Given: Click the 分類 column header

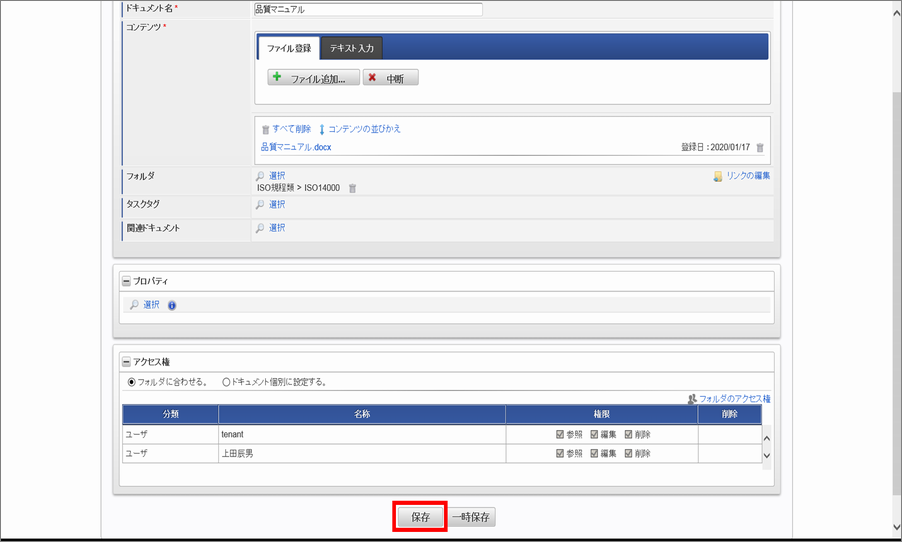Looking at the screenshot, I should [170, 414].
